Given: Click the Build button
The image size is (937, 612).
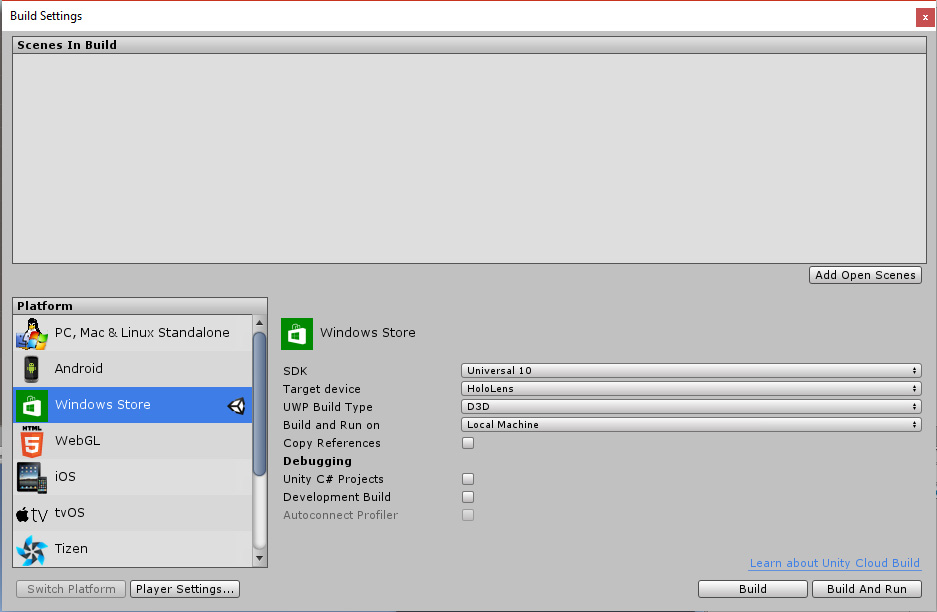Looking at the screenshot, I should (752, 589).
